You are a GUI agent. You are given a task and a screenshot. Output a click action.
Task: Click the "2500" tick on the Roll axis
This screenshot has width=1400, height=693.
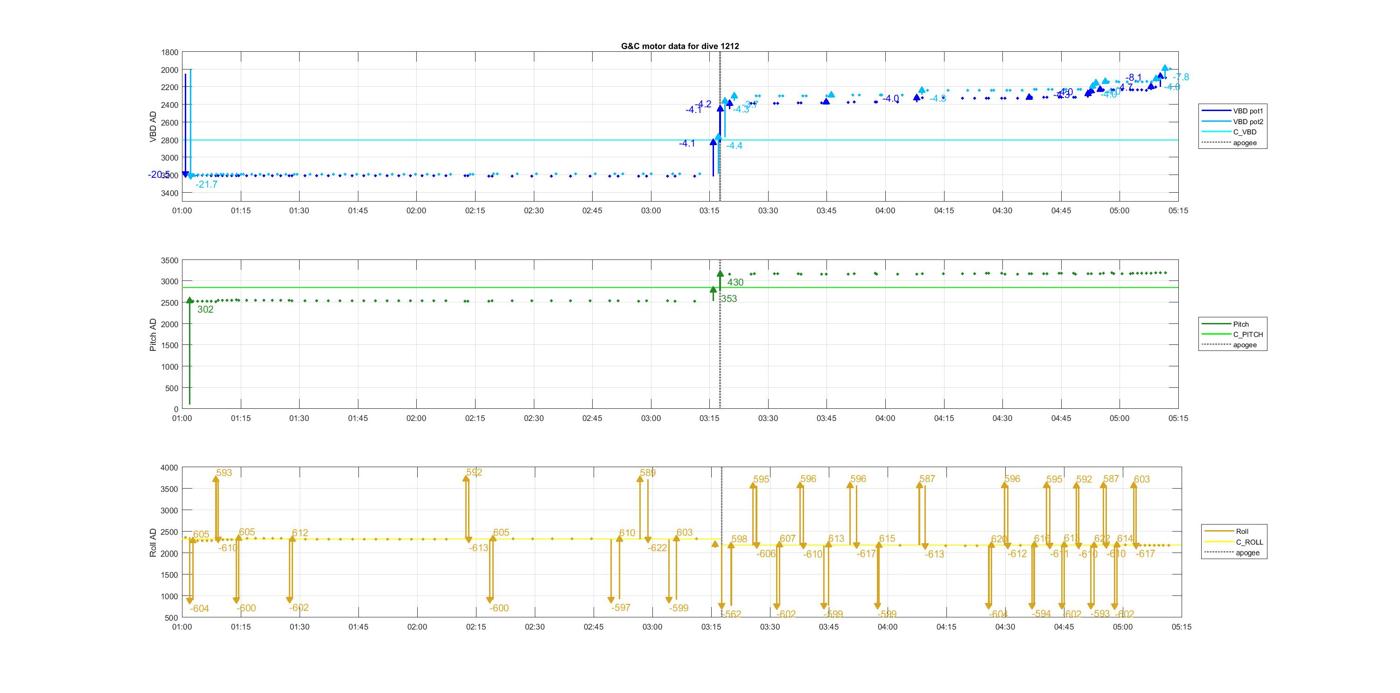tap(170, 532)
